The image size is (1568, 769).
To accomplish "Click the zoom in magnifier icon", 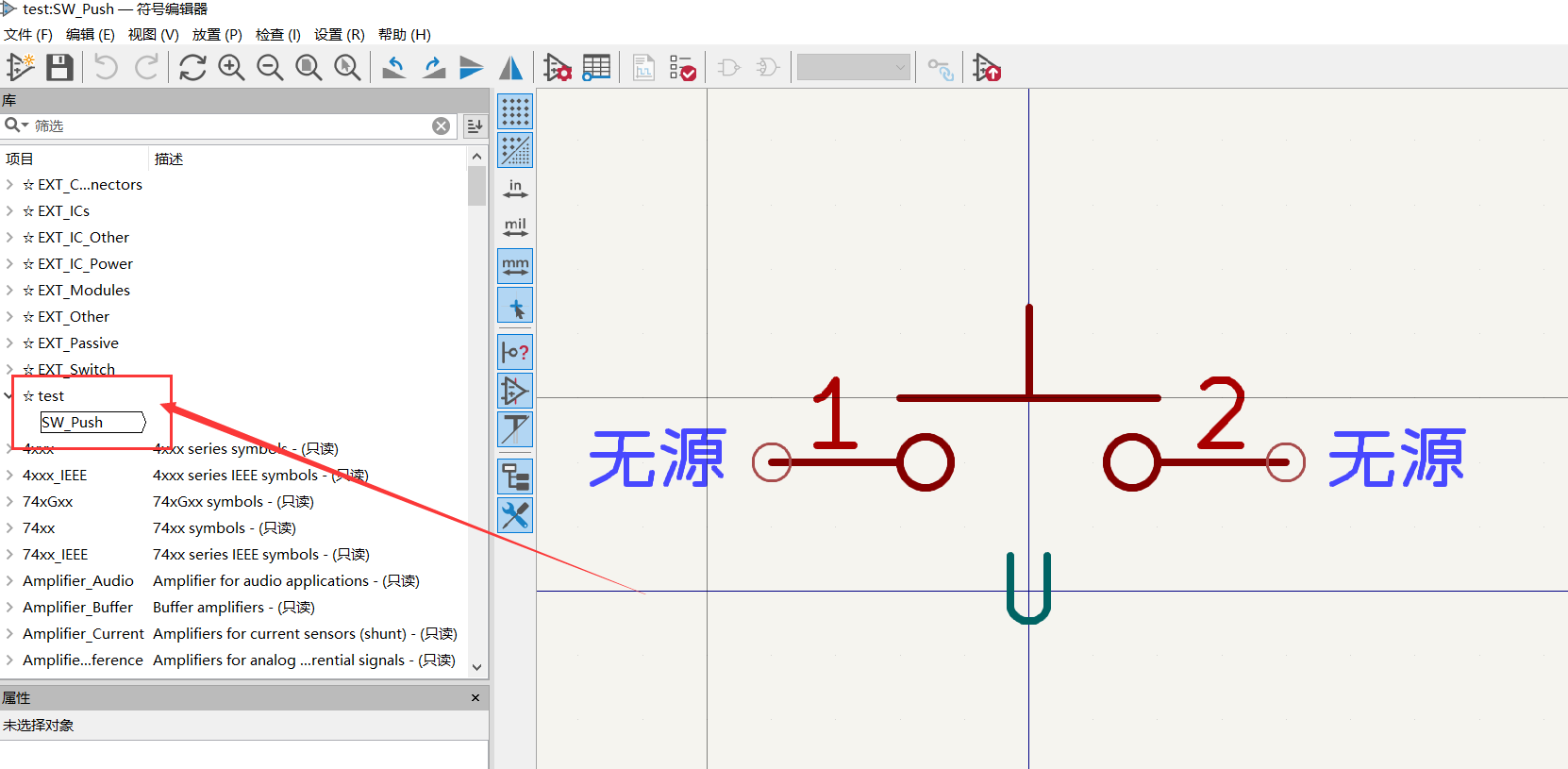I will coord(231,68).
